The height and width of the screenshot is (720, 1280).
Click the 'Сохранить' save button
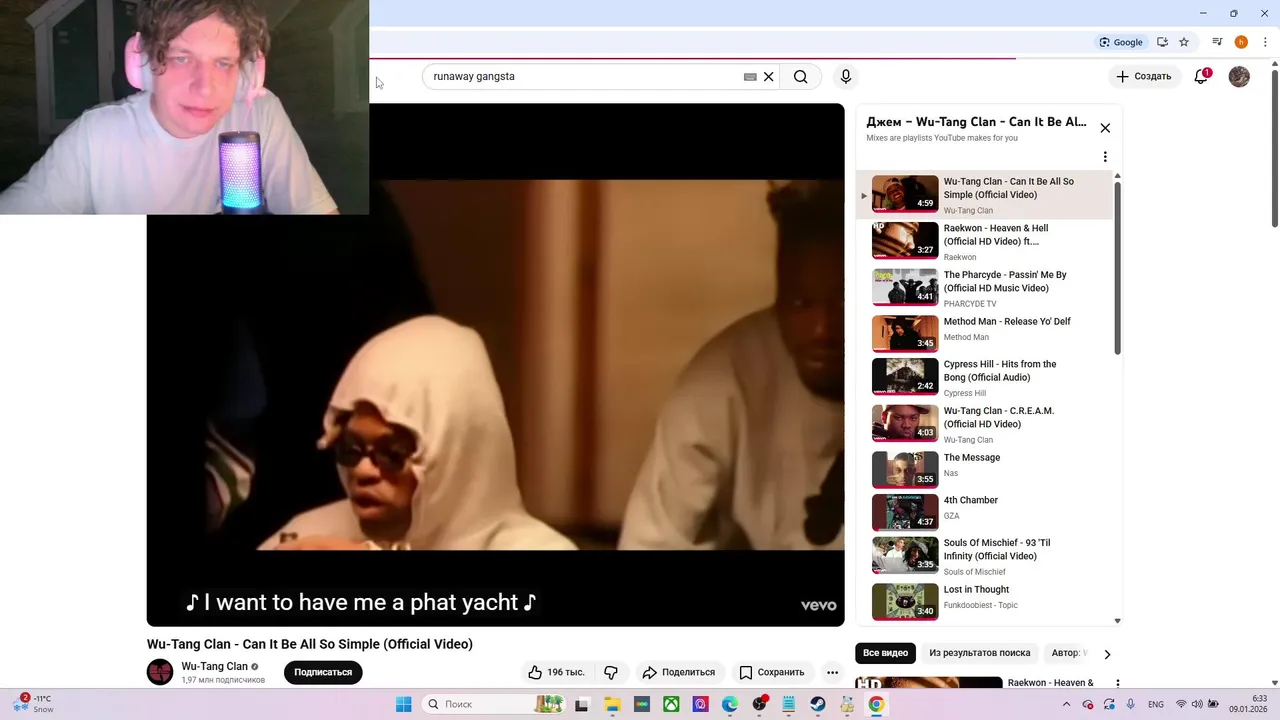(771, 673)
